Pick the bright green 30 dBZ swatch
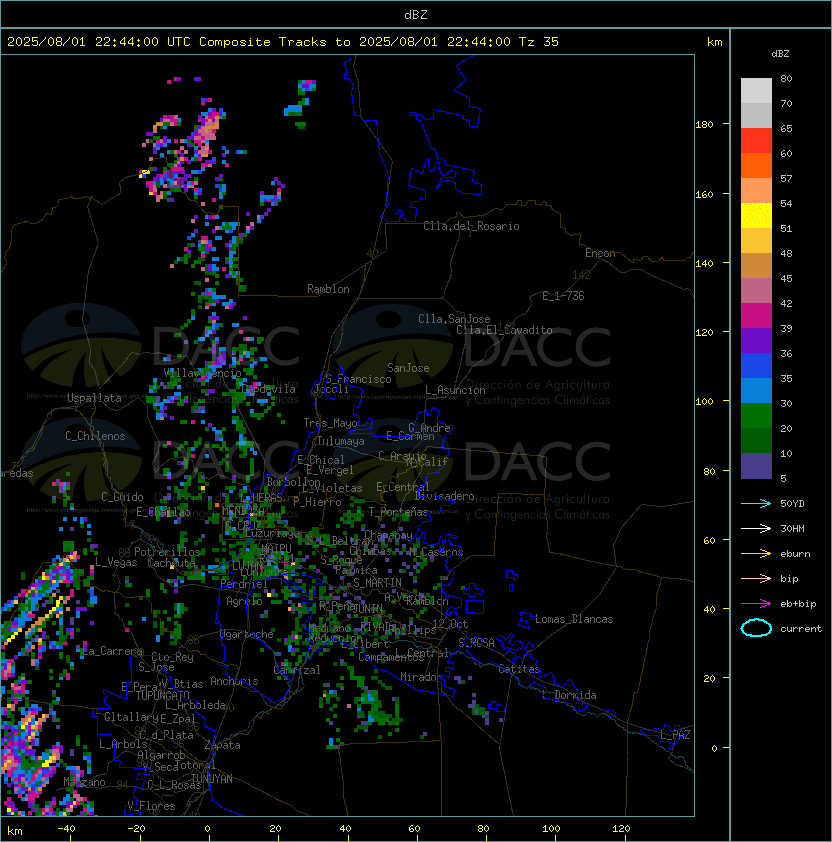Viewport: 832px width, 842px height. [756, 415]
